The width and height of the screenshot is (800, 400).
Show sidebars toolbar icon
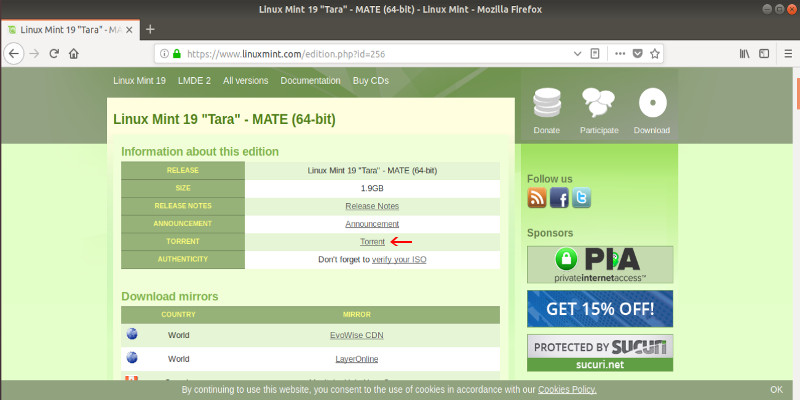click(x=764, y=54)
